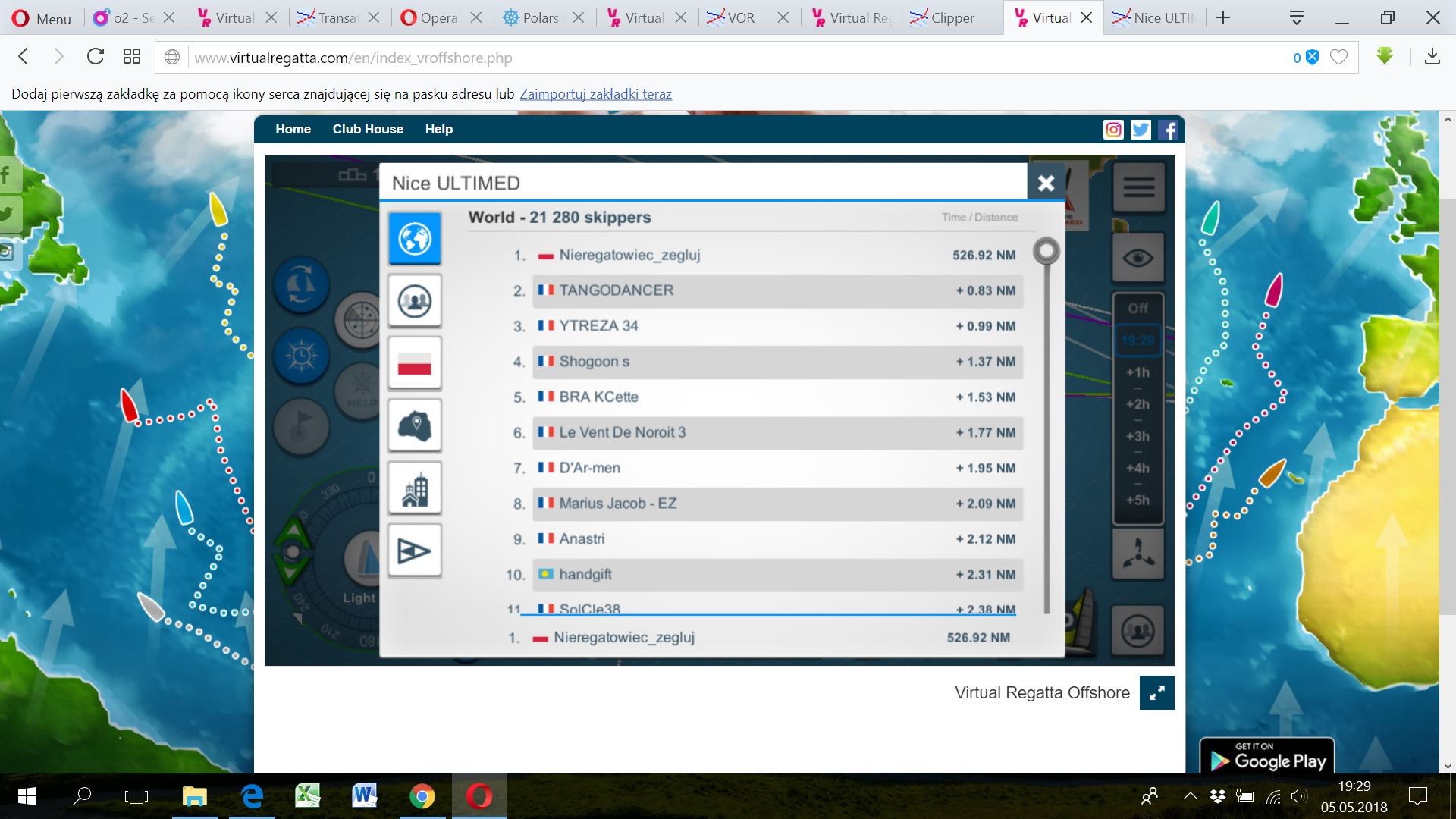Click the Get it on Google Play button

coord(1266,757)
